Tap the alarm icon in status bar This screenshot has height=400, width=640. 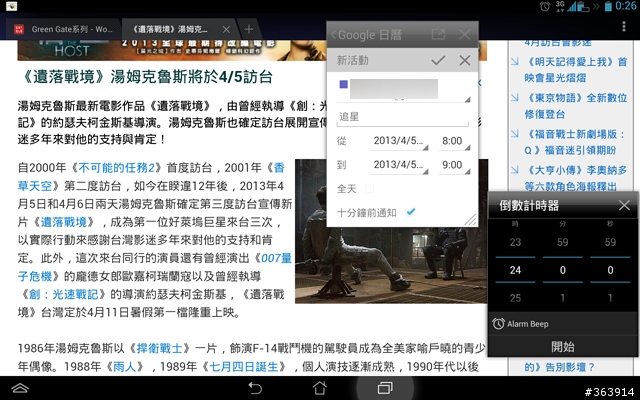coord(544,6)
